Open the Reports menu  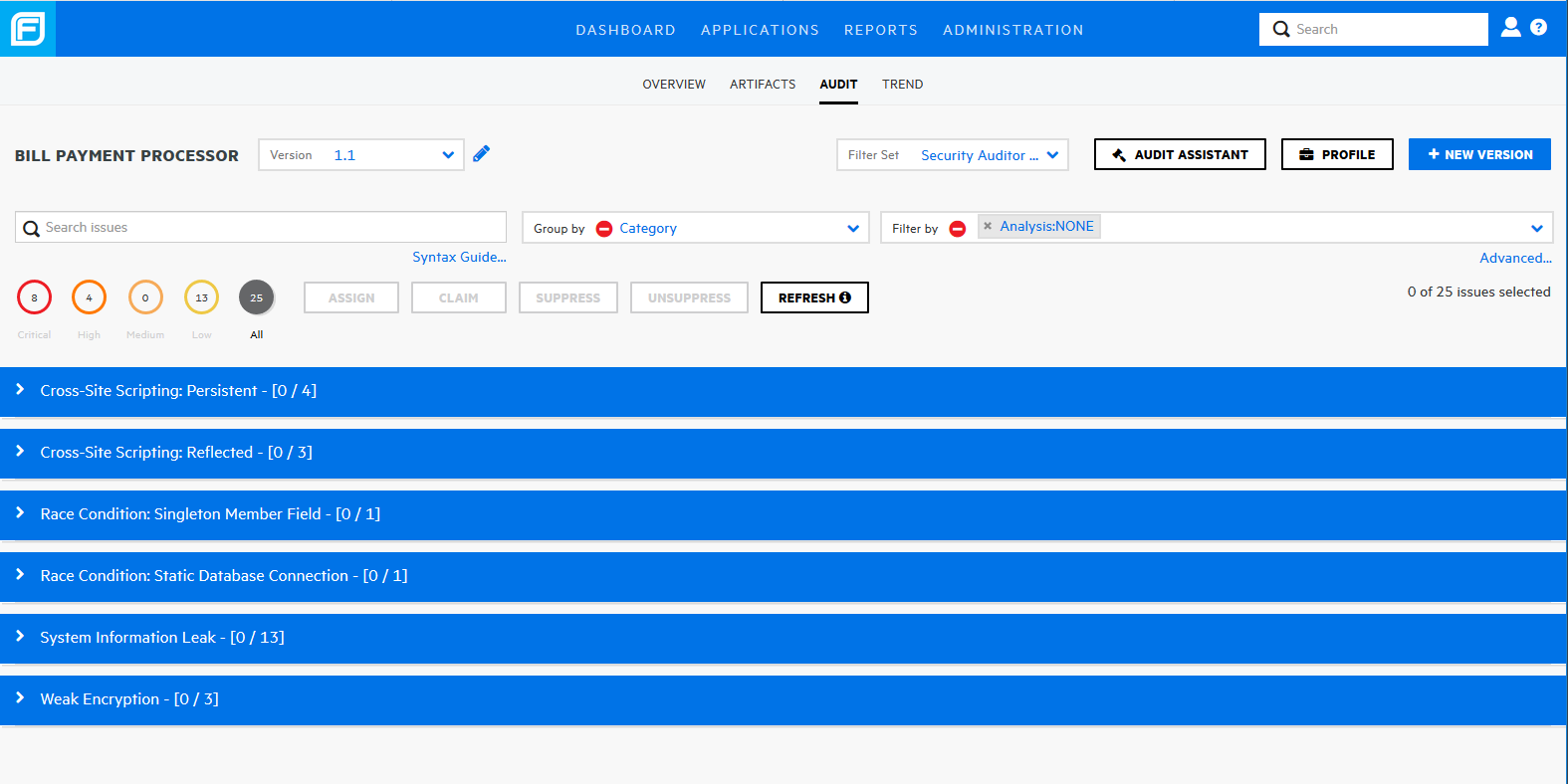click(880, 30)
